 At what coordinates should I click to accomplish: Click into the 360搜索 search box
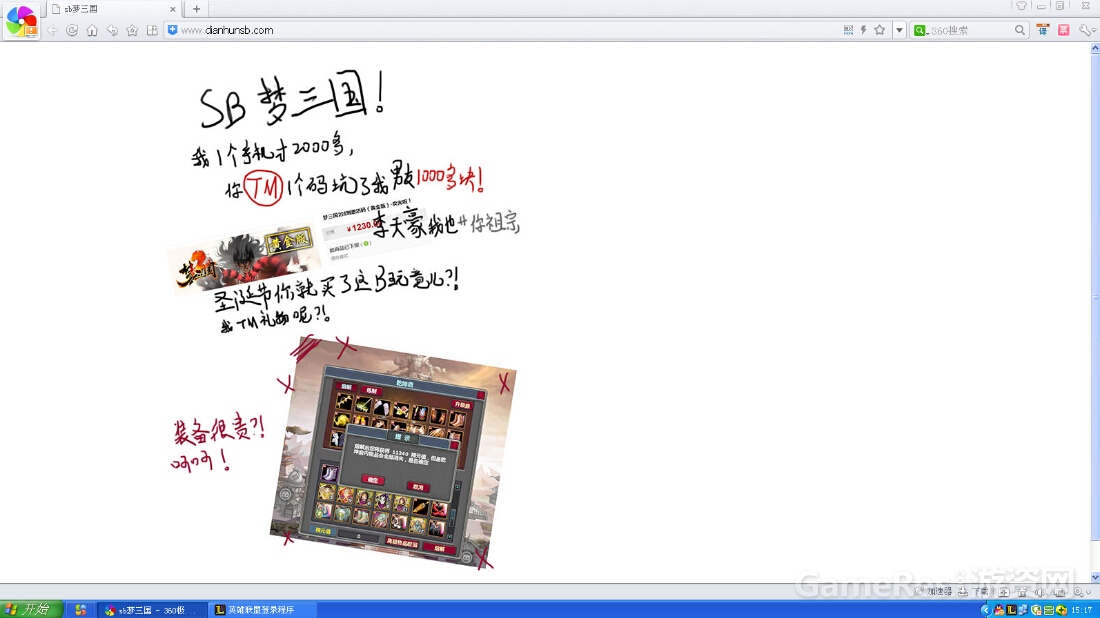coord(970,30)
